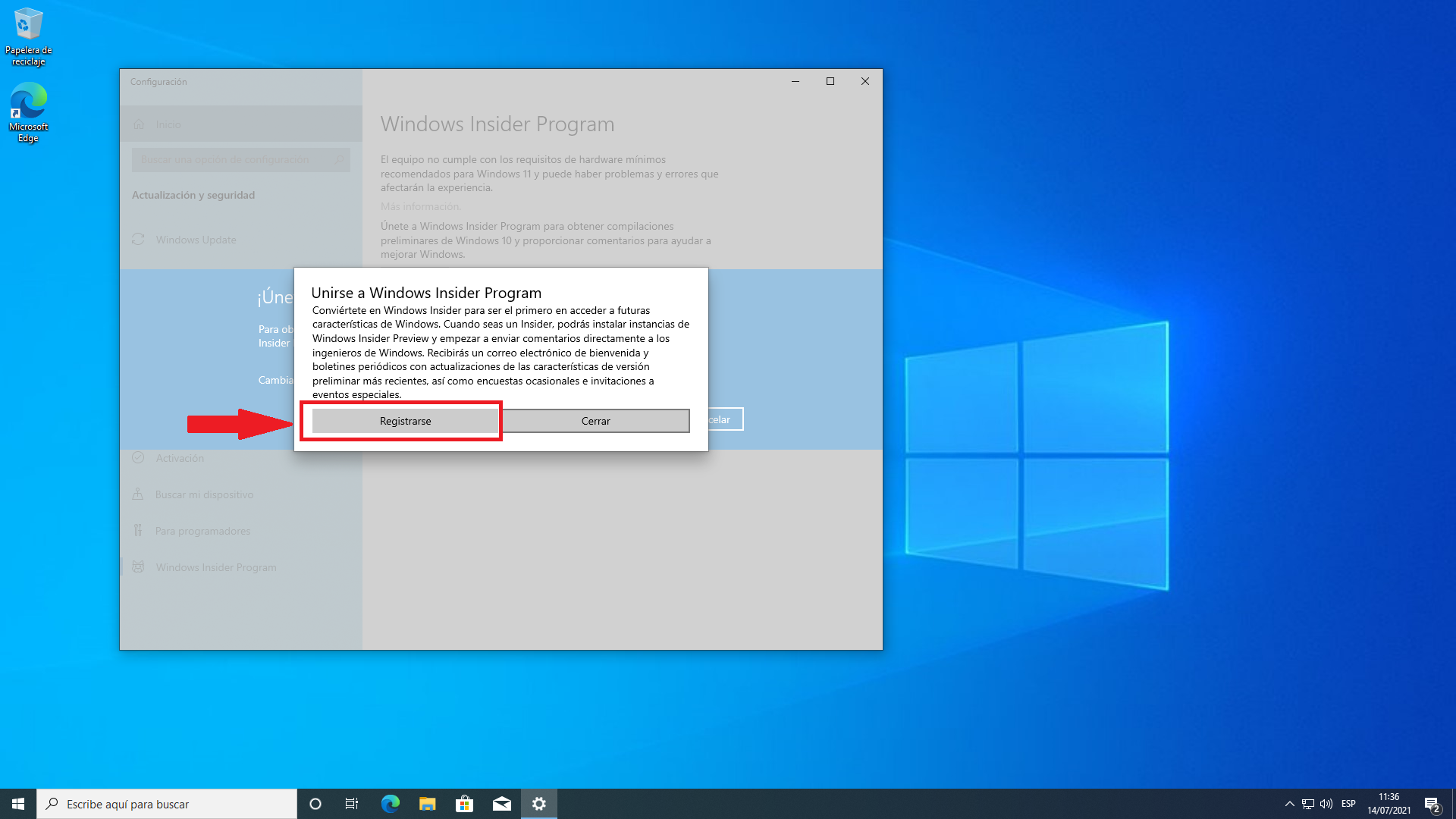
Task: Click the Windows Start button
Action: 18,804
